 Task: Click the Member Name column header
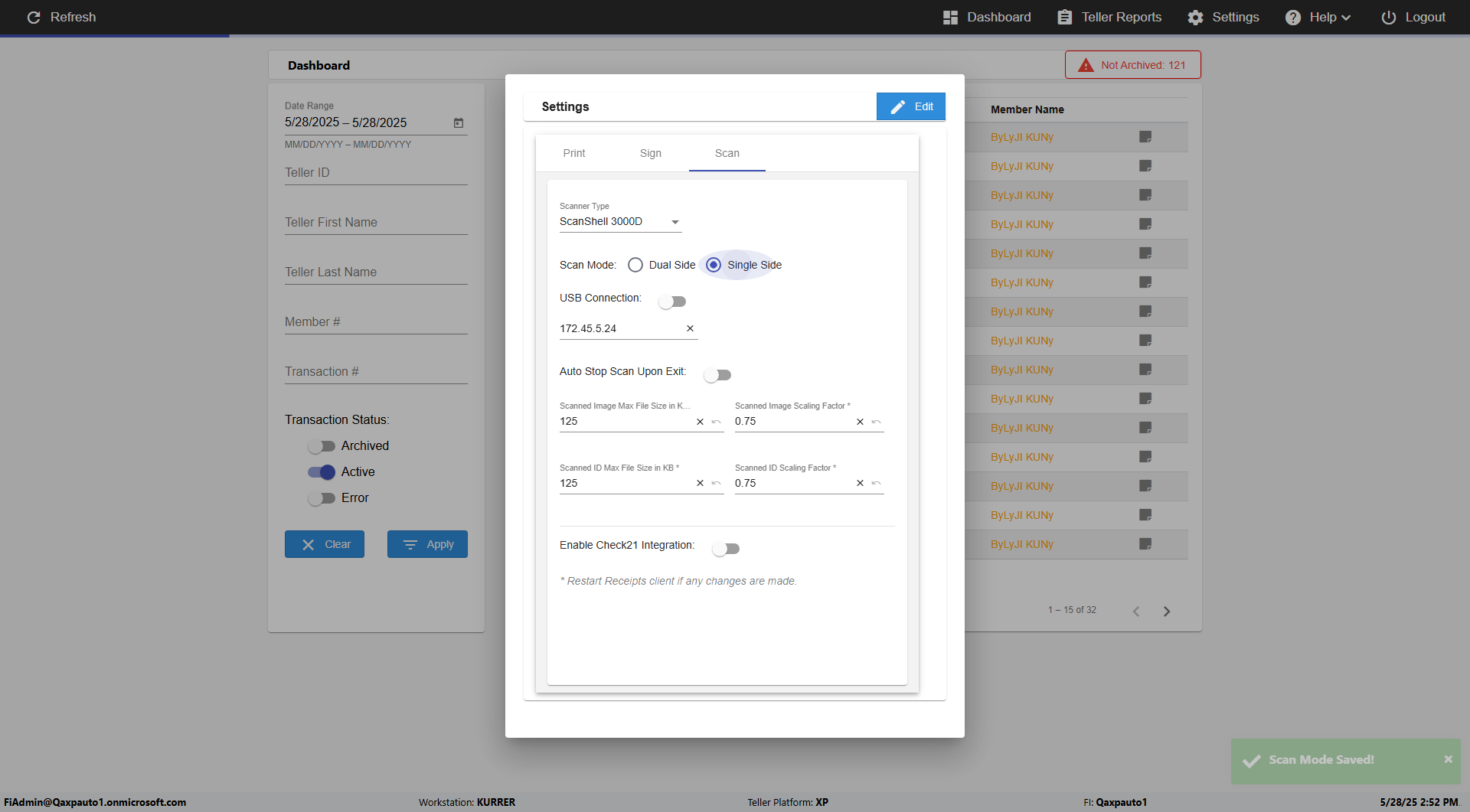(1027, 109)
